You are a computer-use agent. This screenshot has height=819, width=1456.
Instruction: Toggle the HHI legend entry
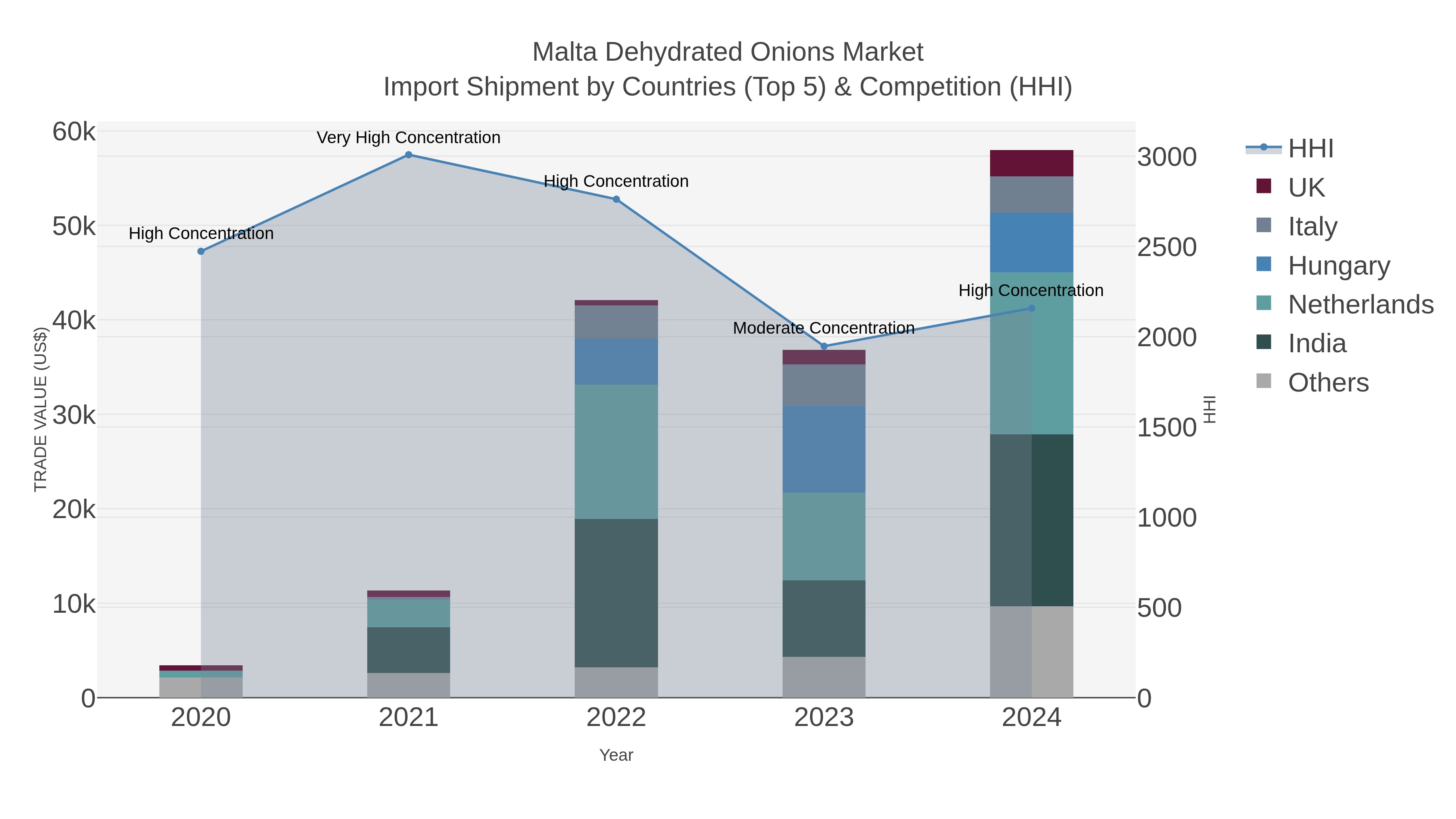[1290, 149]
